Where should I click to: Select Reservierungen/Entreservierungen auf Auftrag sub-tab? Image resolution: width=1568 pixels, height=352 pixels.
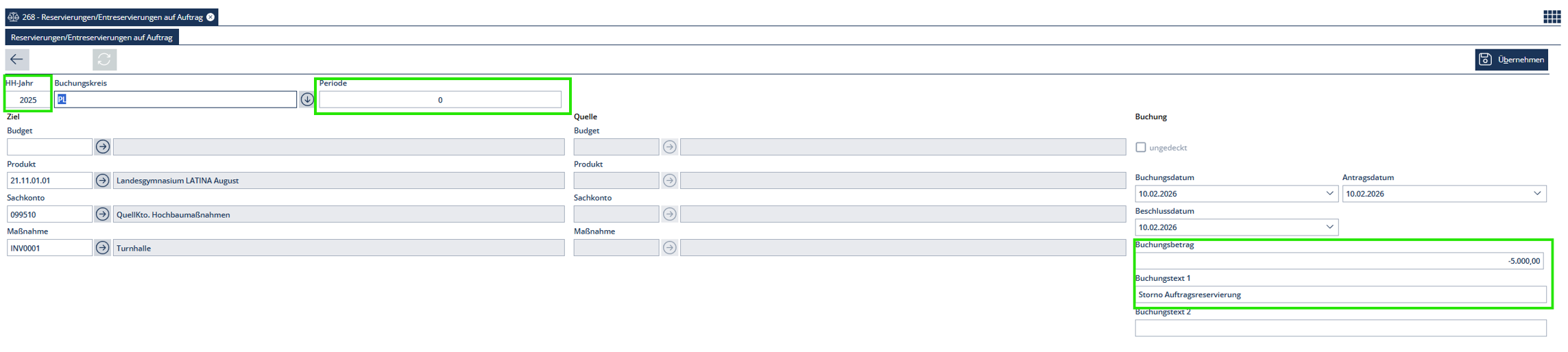91,38
